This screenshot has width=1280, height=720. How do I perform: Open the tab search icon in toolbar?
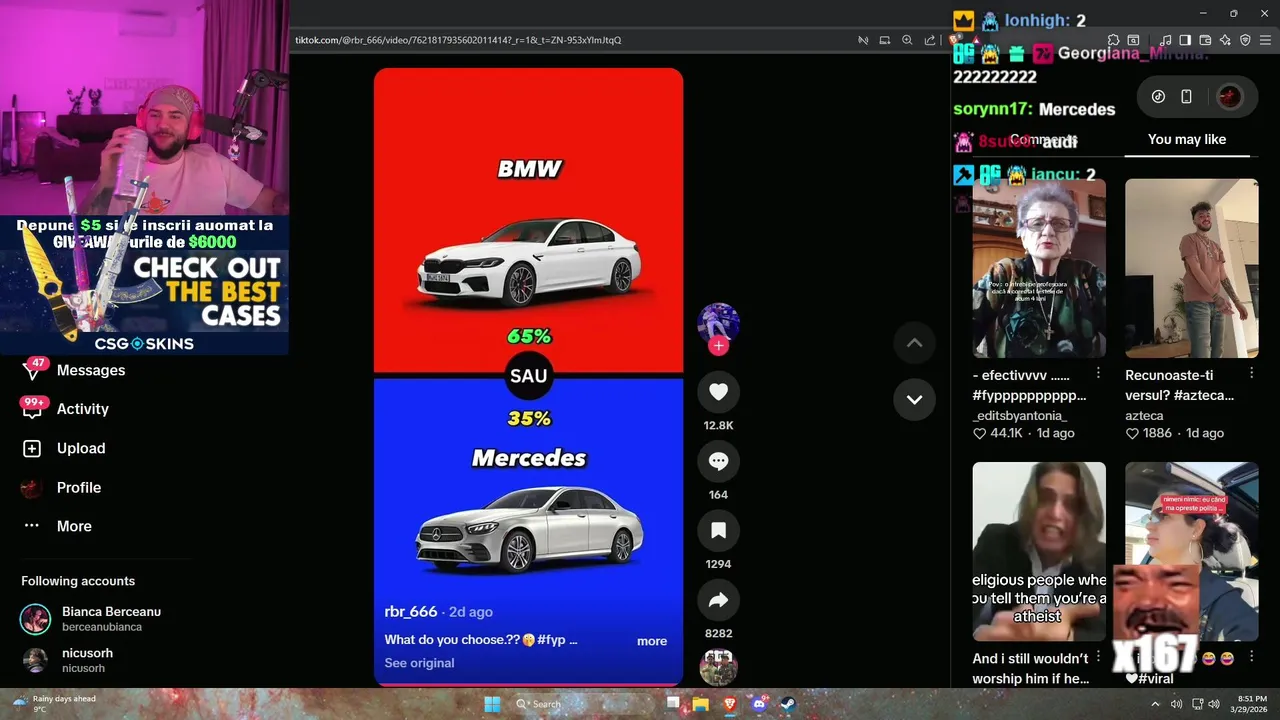coord(1133,40)
